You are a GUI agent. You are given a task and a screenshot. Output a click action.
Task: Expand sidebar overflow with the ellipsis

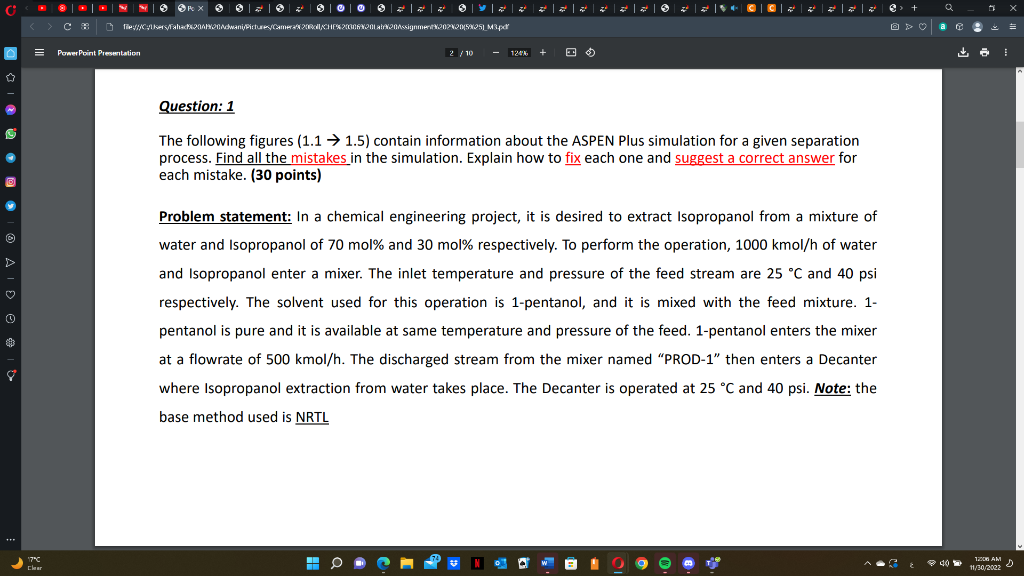click(9, 540)
